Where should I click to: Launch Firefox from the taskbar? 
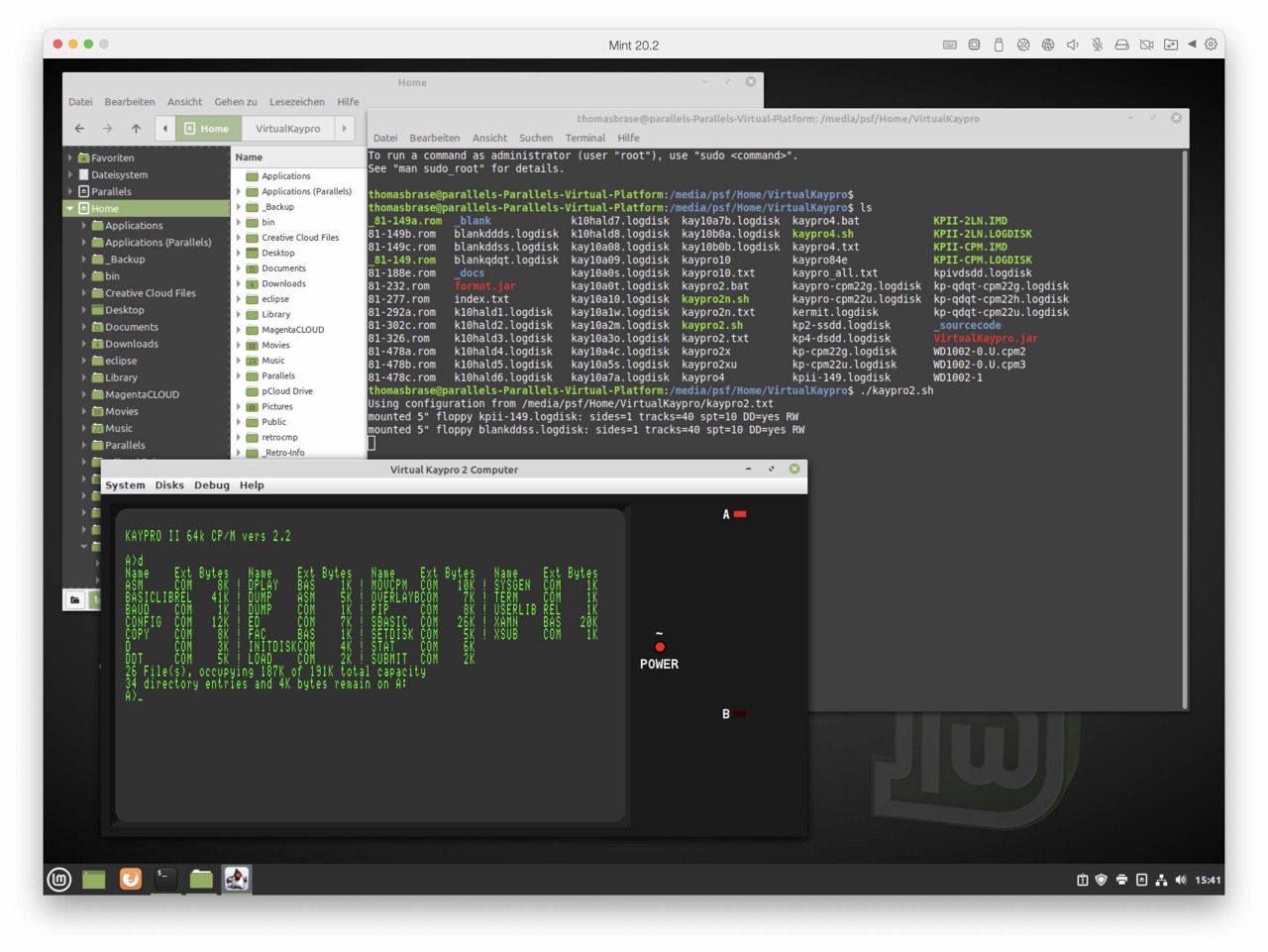click(x=130, y=879)
